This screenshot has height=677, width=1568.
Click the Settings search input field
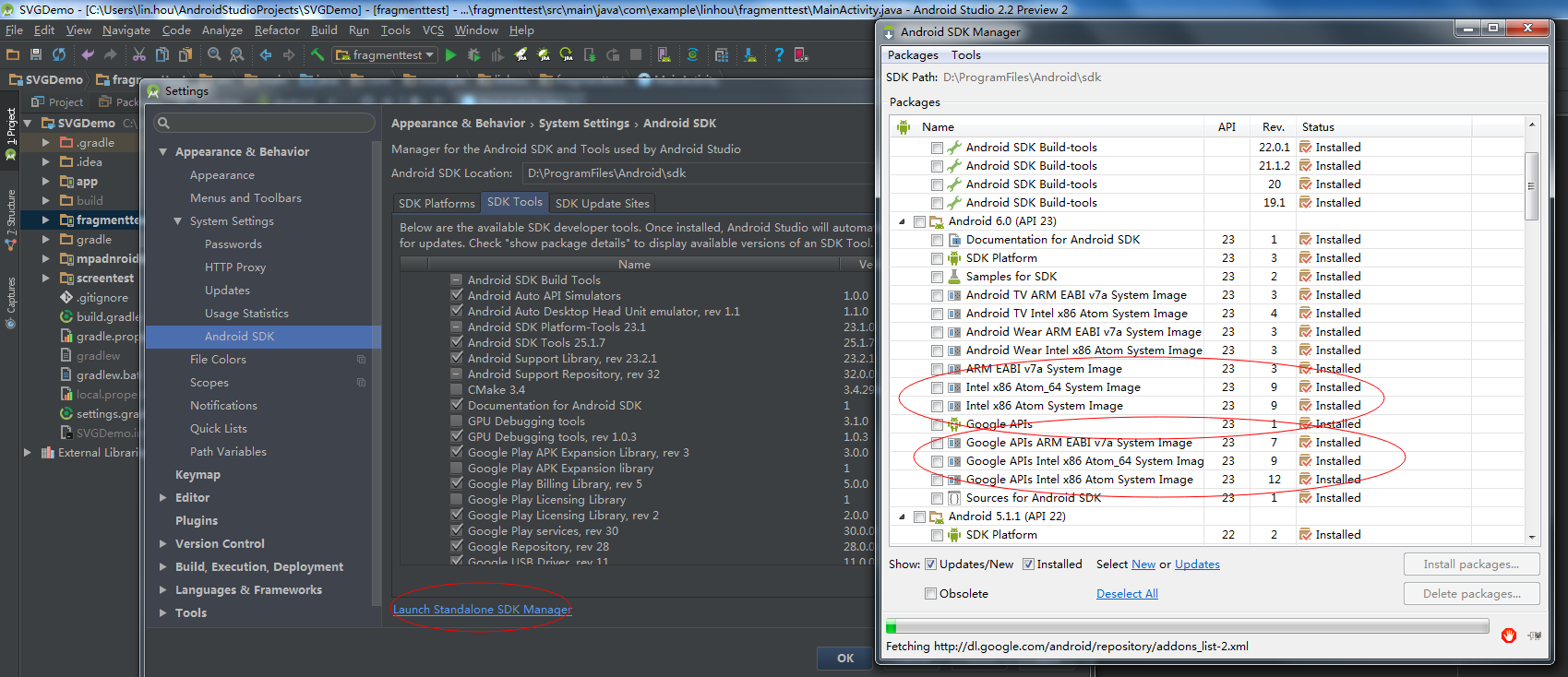coord(264,123)
